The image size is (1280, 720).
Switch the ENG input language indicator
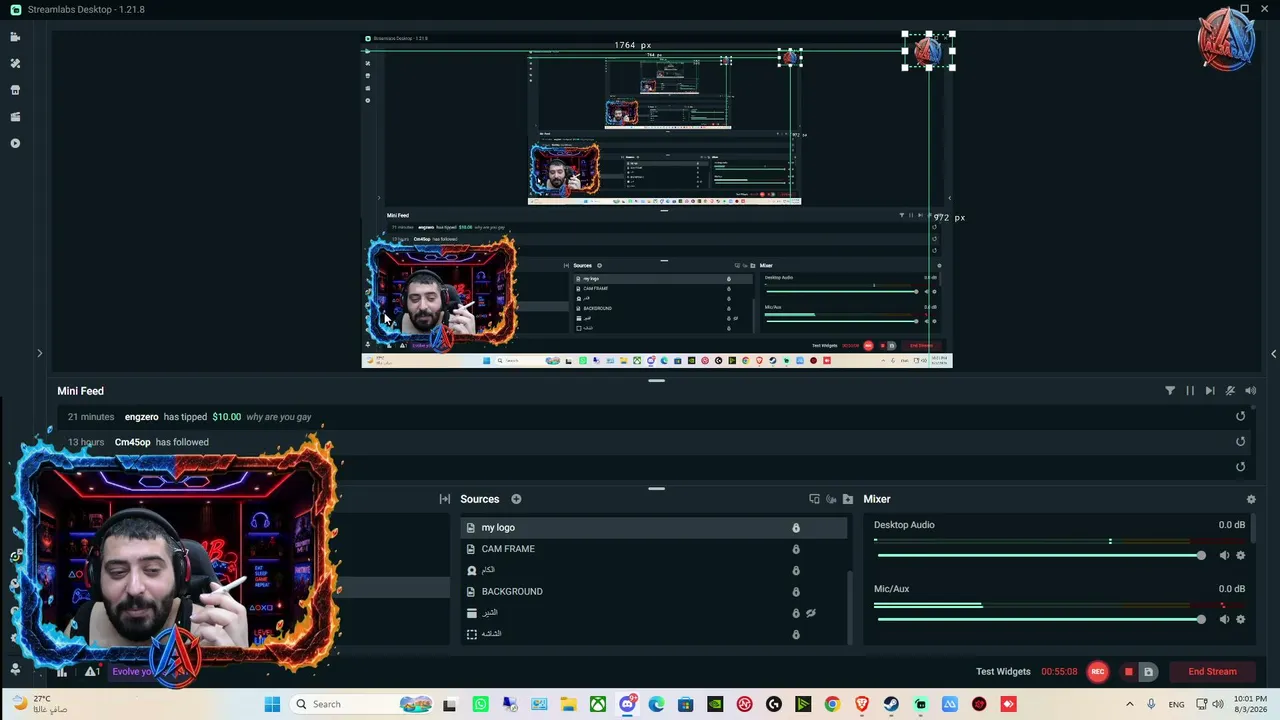click(1177, 704)
